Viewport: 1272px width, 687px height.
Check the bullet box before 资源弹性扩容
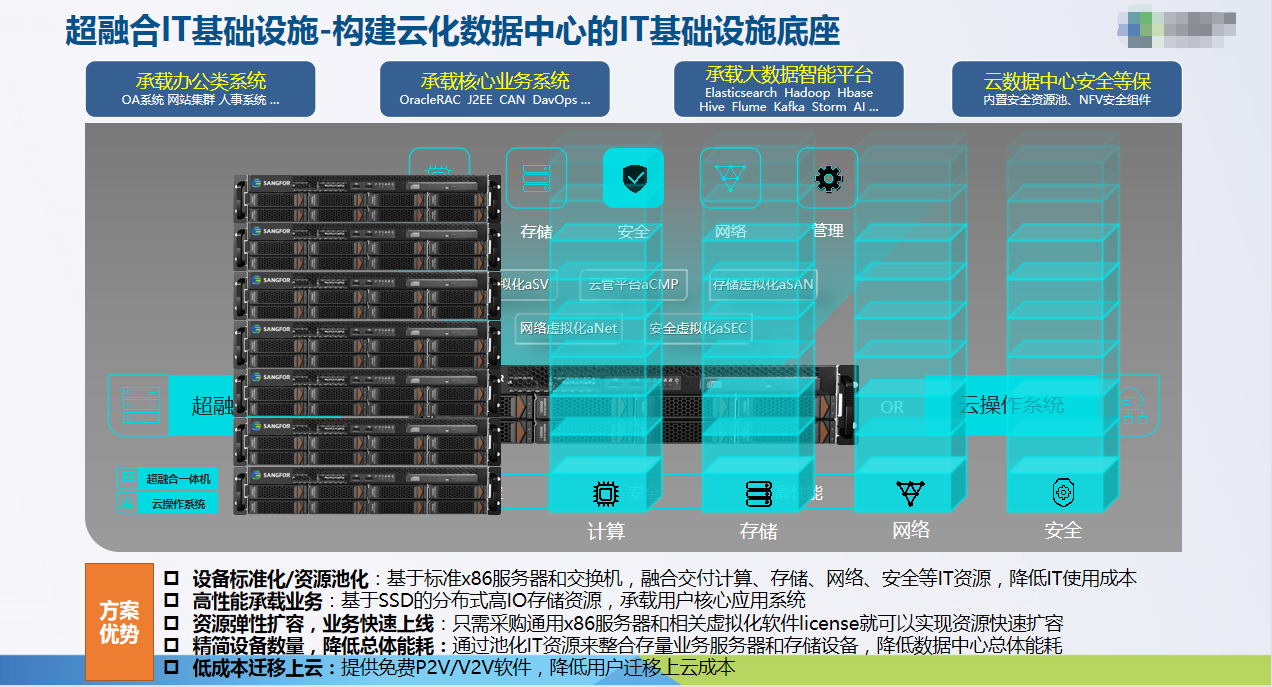click(x=171, y=622)
